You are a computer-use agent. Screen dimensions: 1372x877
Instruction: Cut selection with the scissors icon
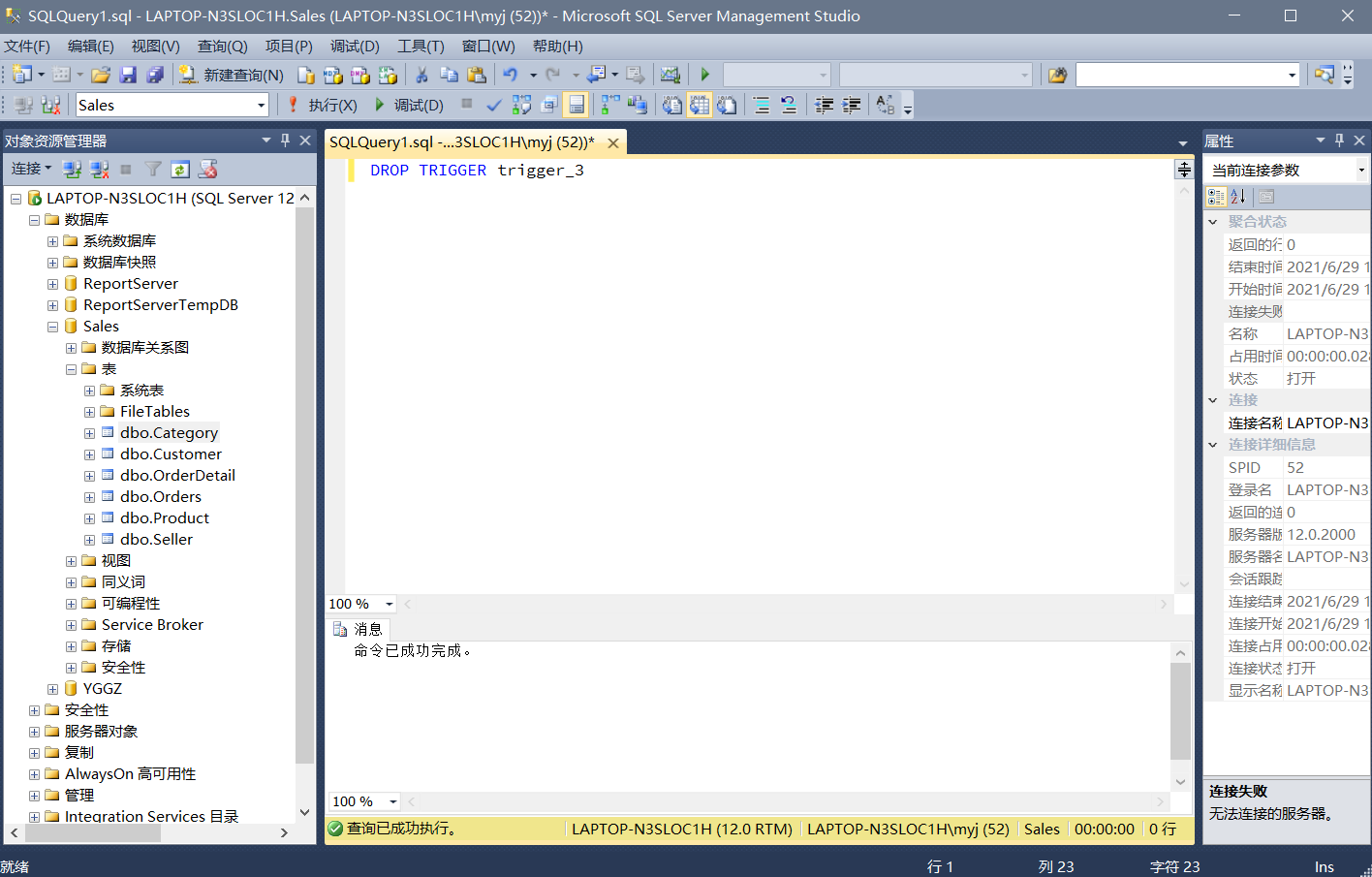coord(421,75)
